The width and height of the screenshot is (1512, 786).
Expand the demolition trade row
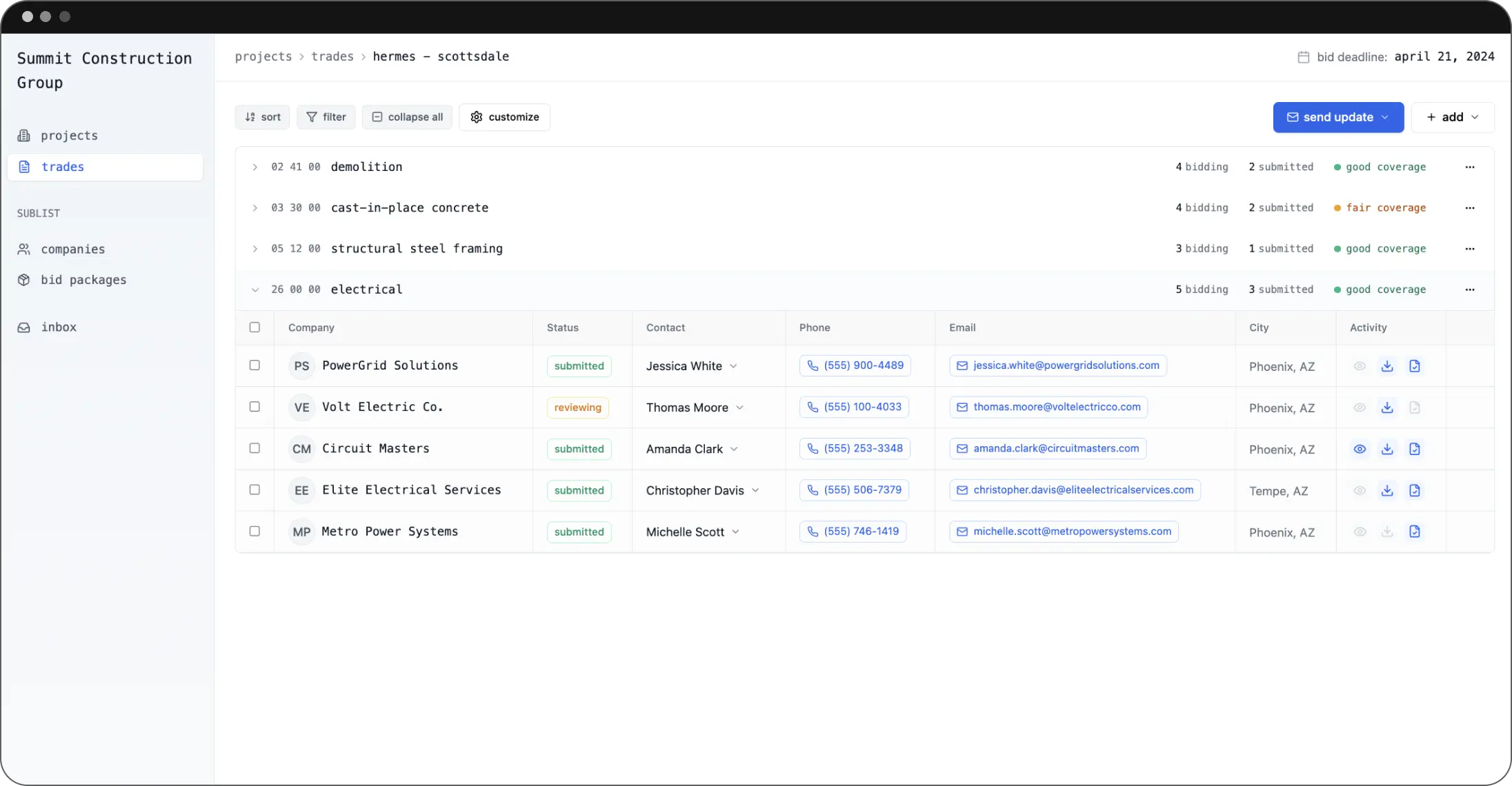(x=255, y=167)
